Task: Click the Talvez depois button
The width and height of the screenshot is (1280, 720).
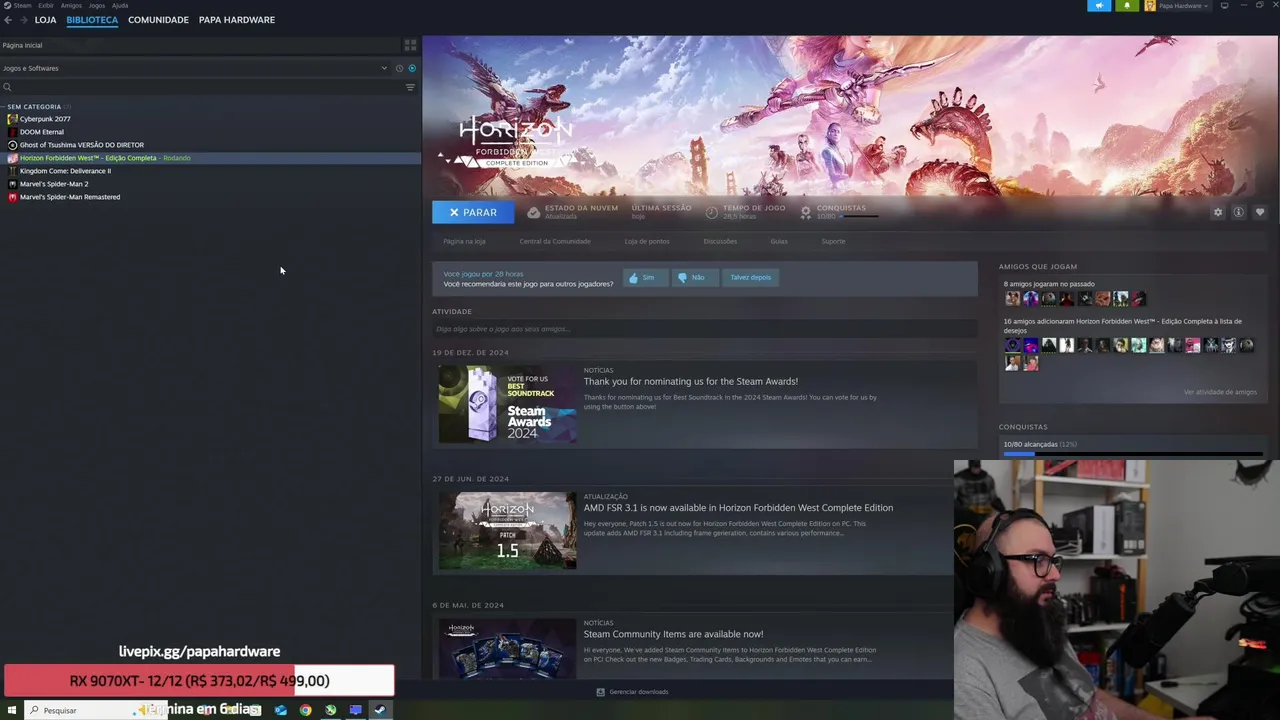Action: click(x=750, y=277)
